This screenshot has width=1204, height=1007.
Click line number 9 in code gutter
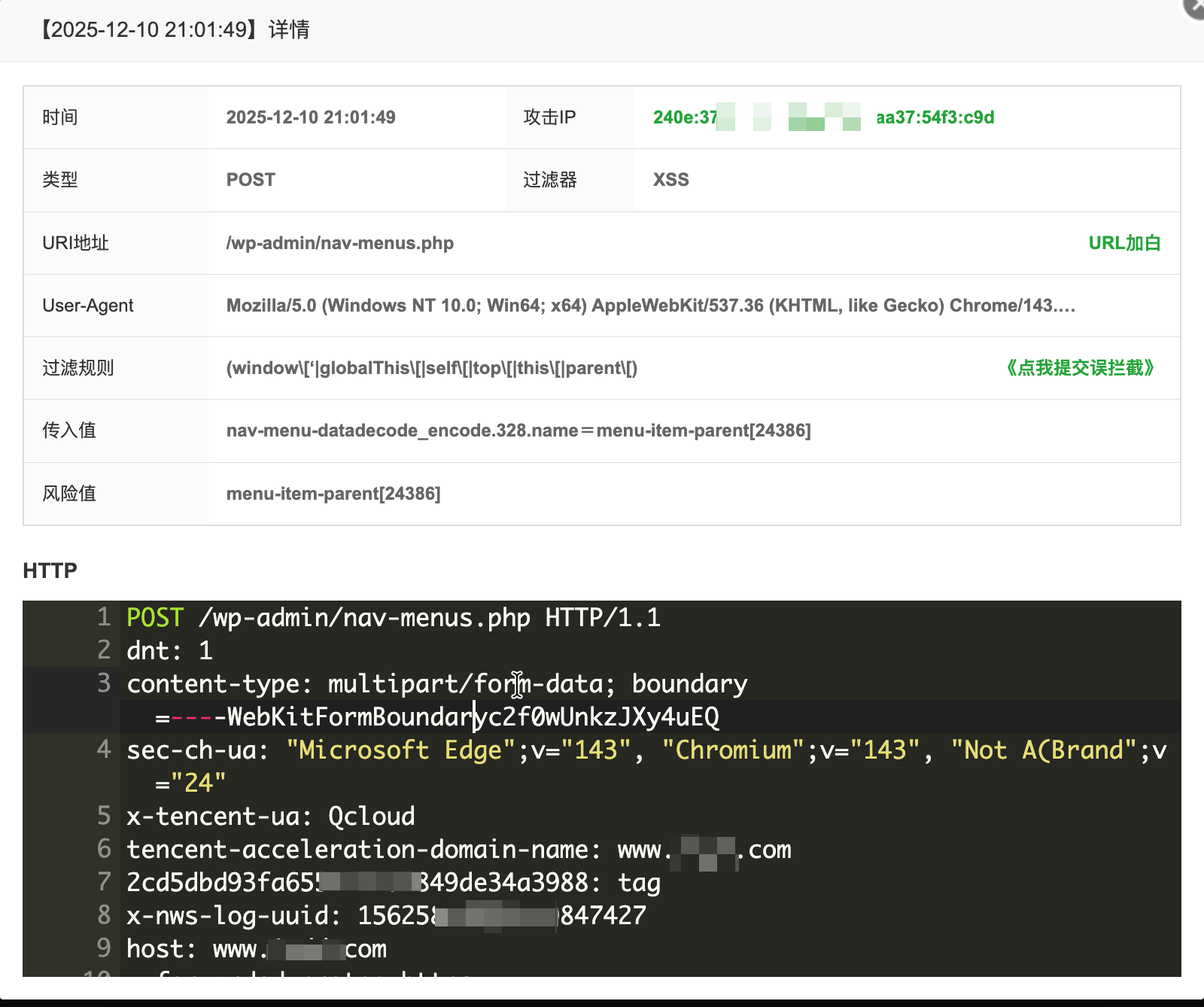pyautogui.click(x=104, y=948)
